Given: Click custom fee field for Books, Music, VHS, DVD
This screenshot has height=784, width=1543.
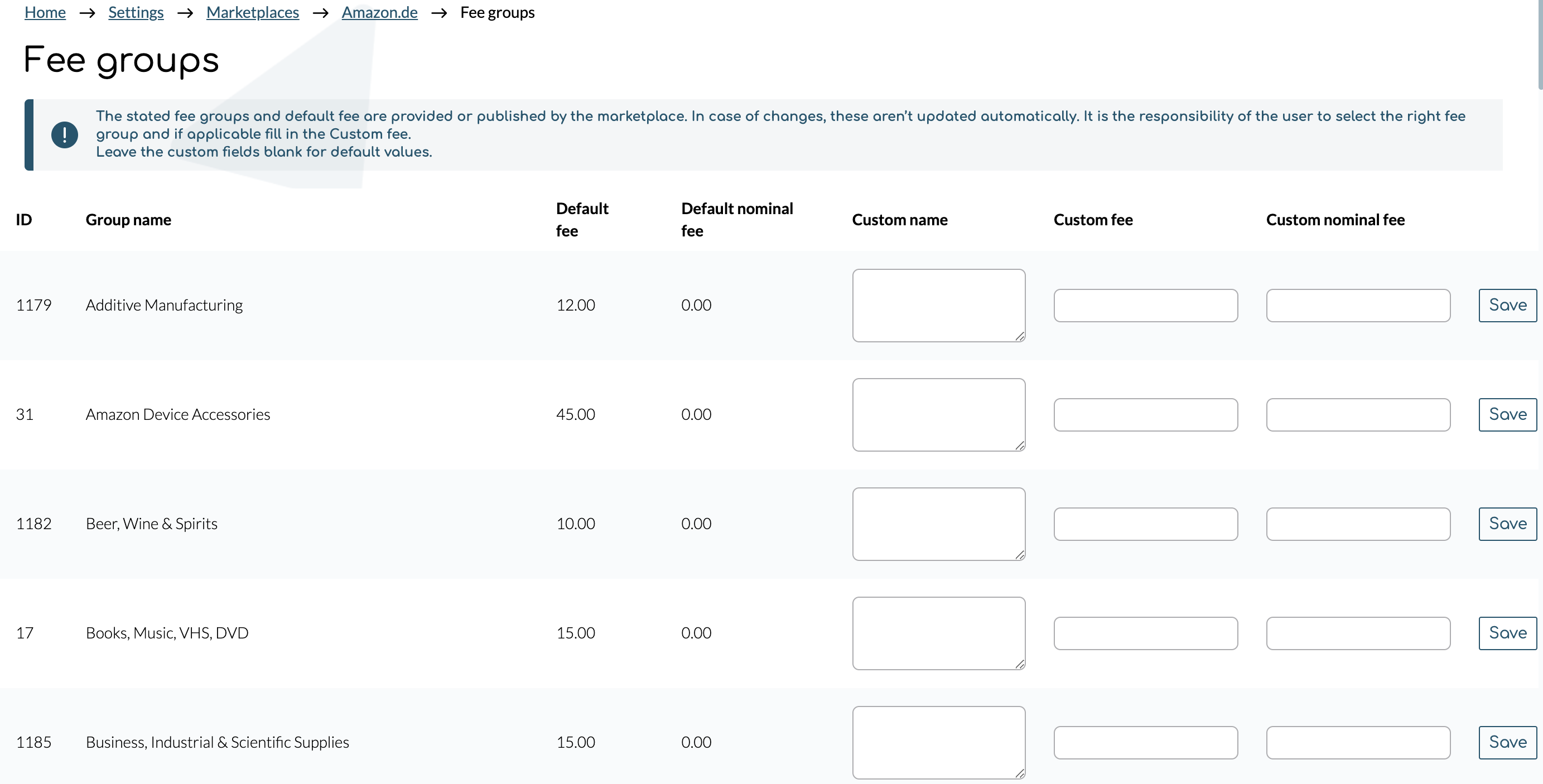Looking at the screenshot, I should (x=1145, y=633).
